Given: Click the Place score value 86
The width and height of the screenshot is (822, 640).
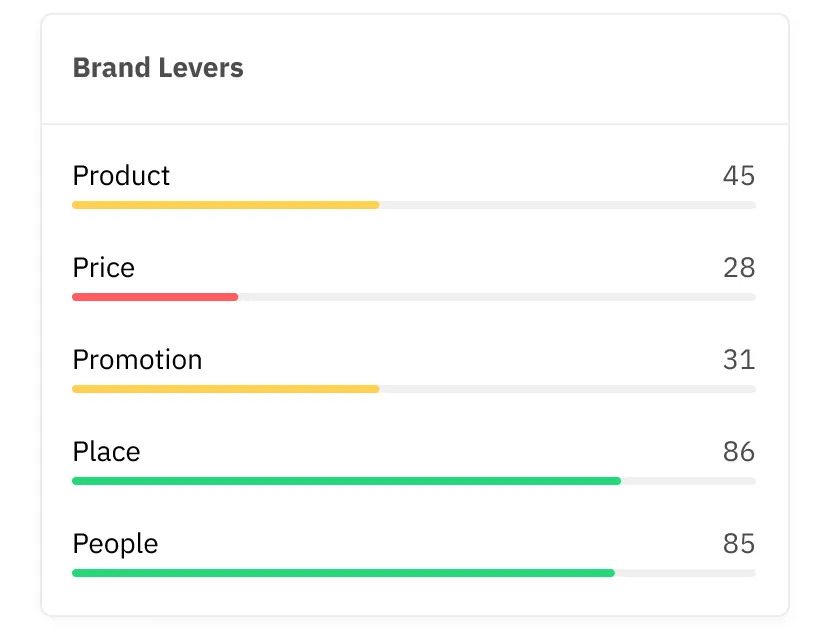Looking at the screenshot, I should pyautogui.click(x=739, y=451).
